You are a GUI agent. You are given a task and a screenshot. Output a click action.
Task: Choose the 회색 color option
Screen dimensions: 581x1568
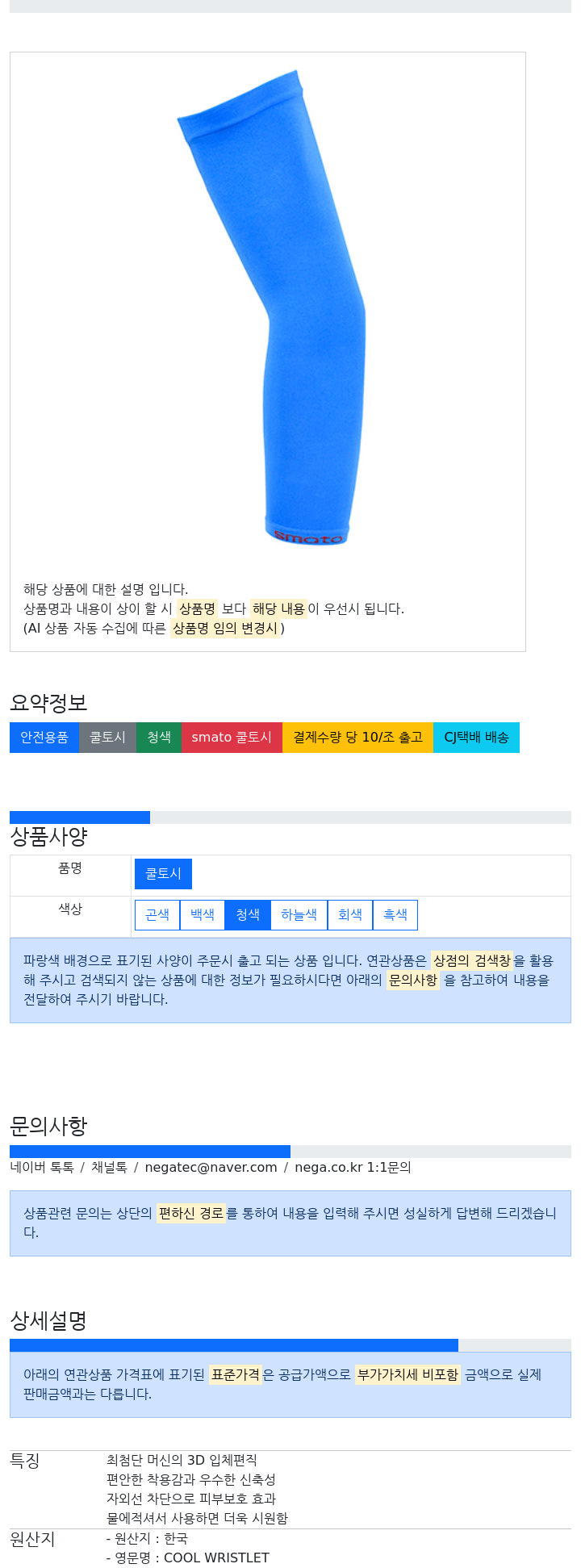(x=350, y=915)
